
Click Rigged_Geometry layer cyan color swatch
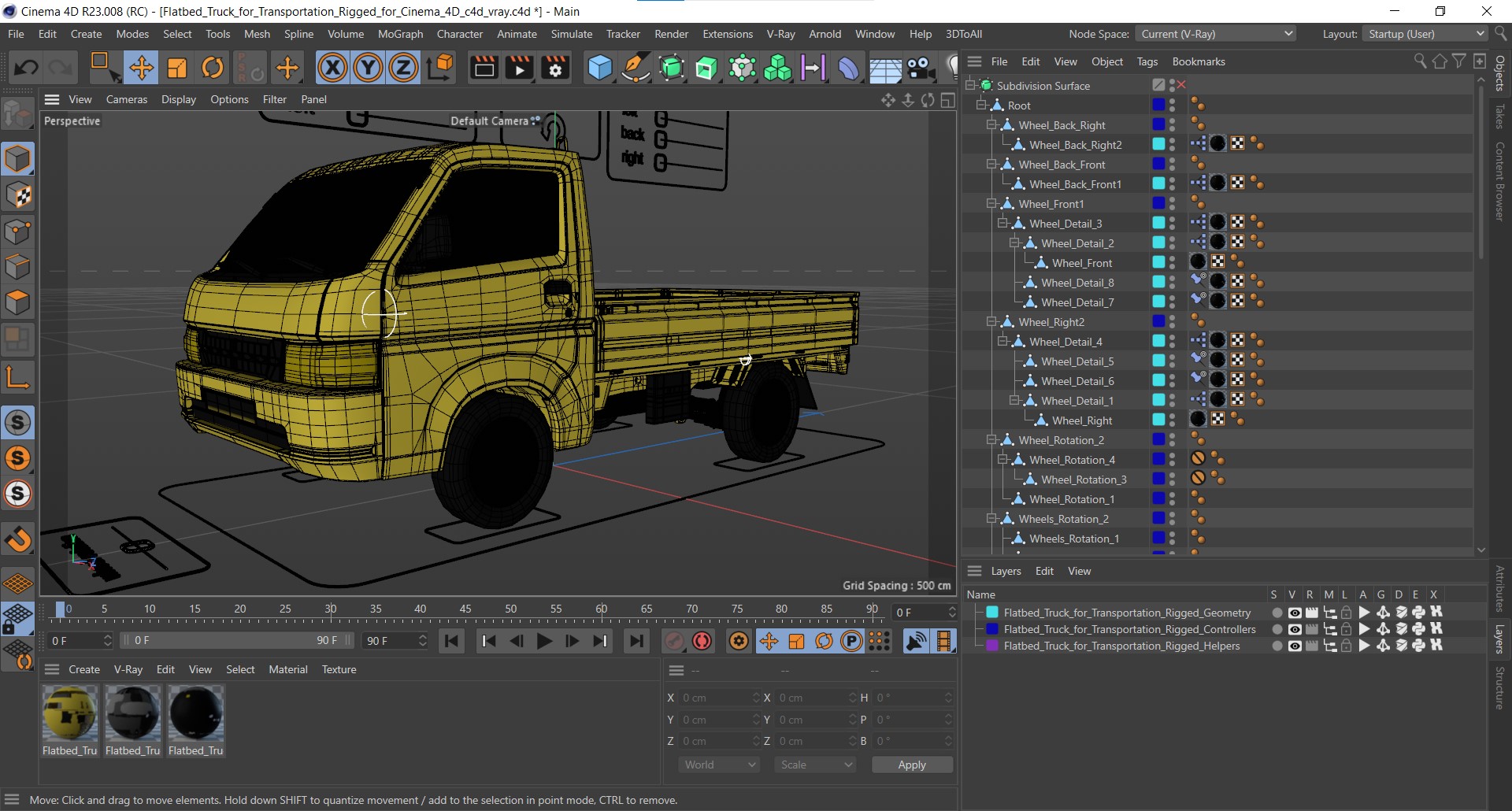[992, 613]
